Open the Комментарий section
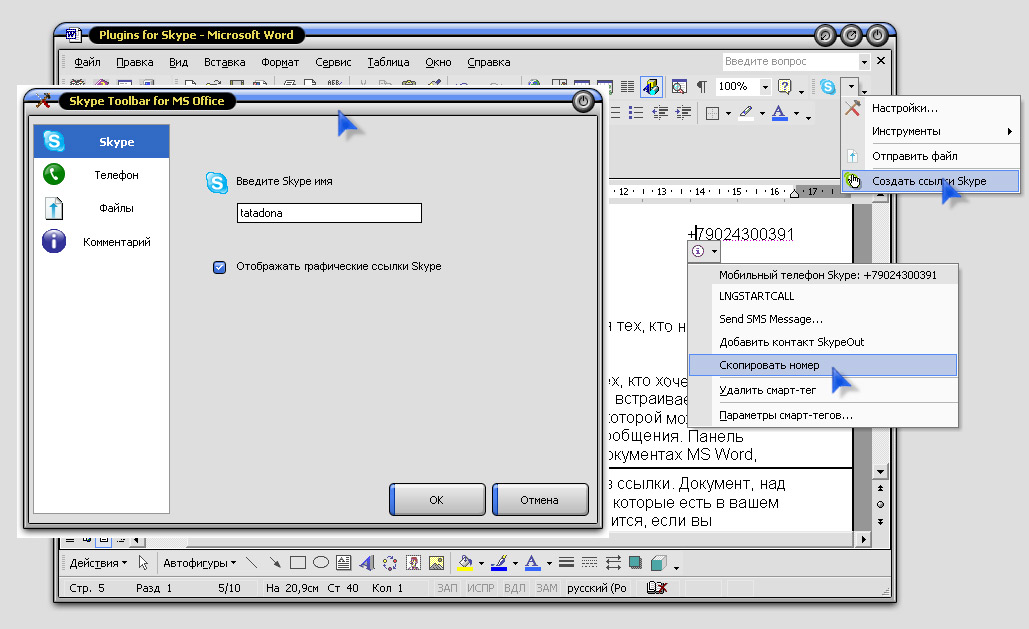This screenshot has height=629, width=1029. point(102,242)
